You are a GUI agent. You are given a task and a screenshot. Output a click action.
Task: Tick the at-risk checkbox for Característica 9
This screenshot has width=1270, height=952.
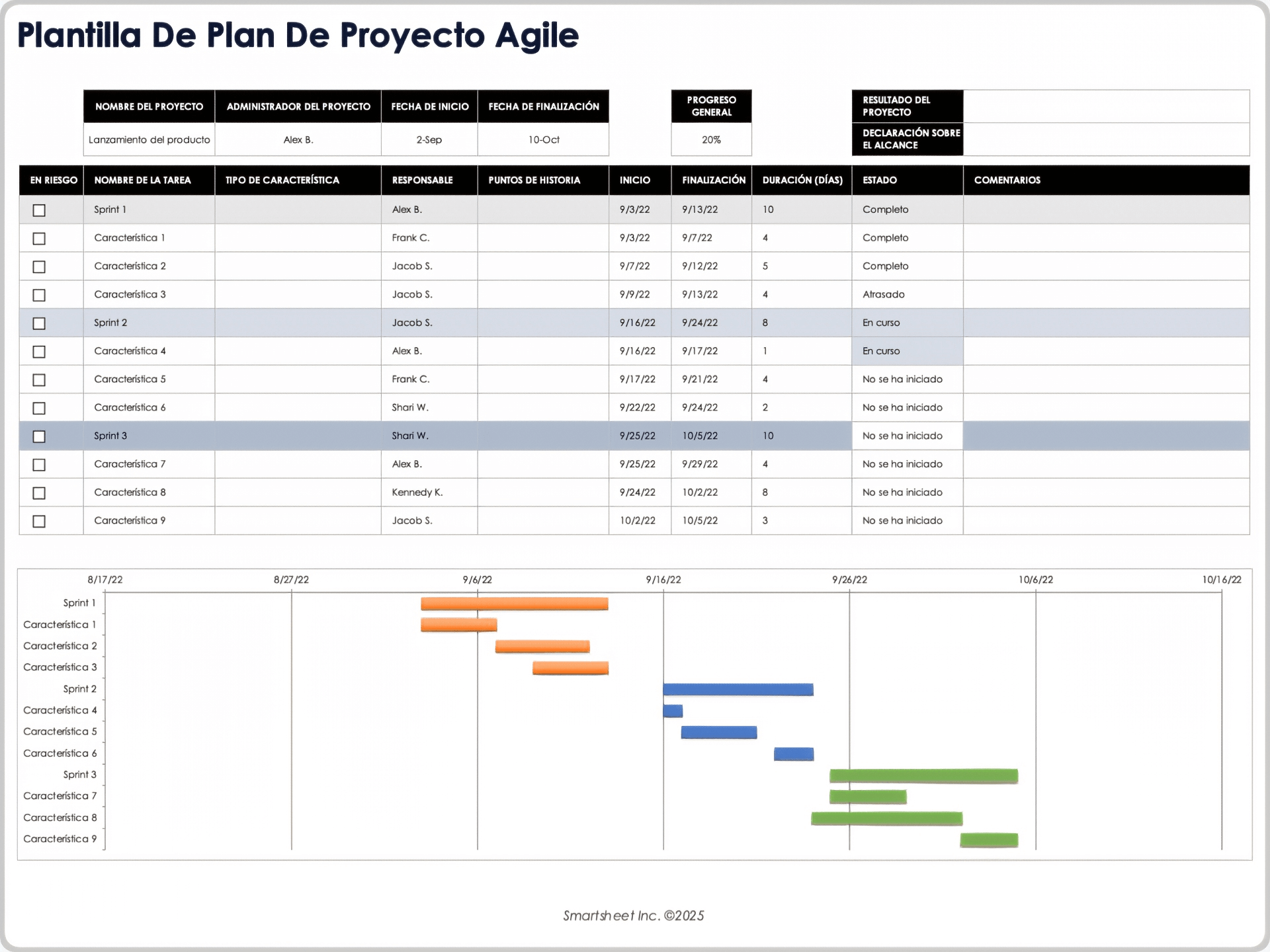[39, 521]
